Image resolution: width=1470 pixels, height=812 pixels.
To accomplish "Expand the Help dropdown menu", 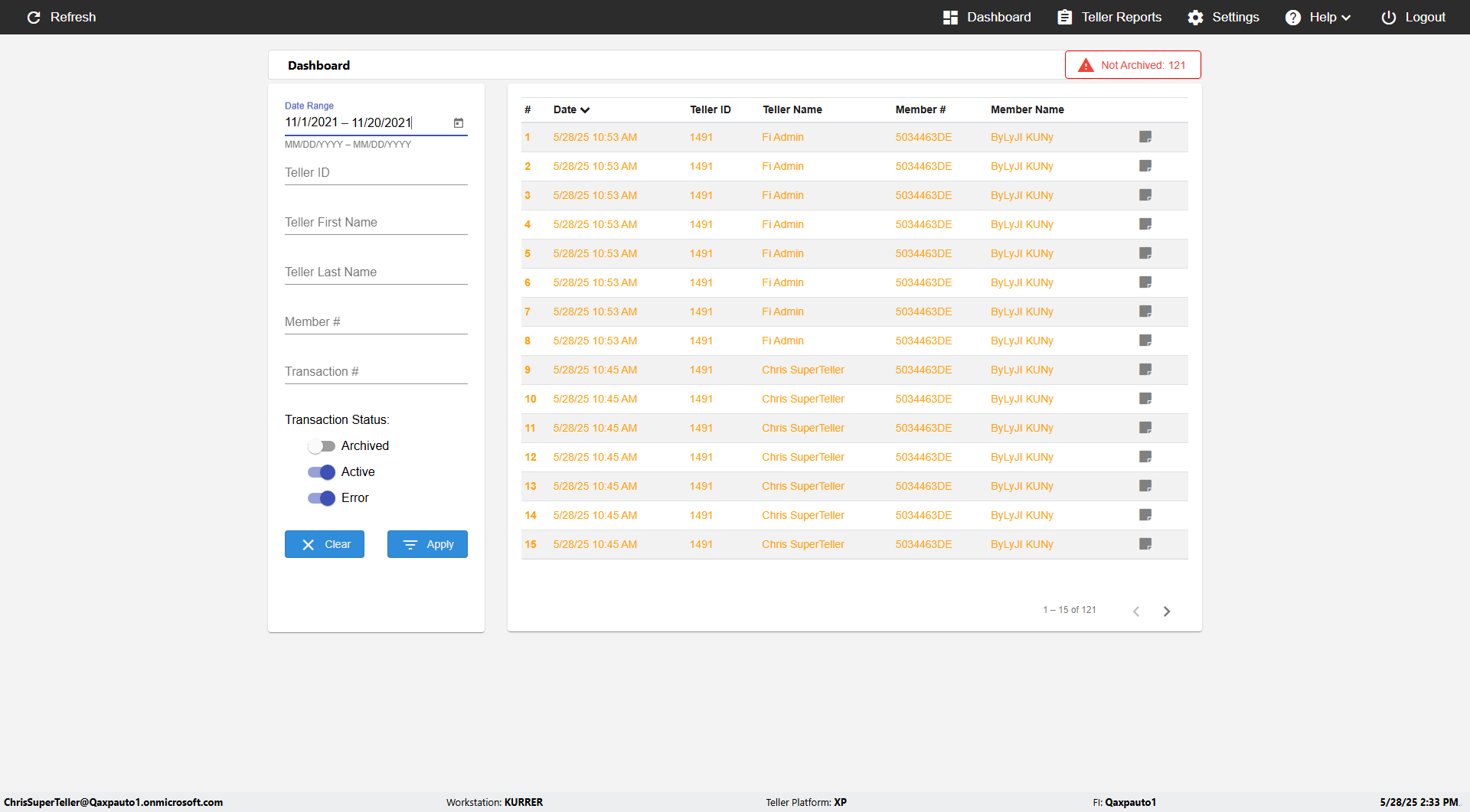I will (1318, 17).
